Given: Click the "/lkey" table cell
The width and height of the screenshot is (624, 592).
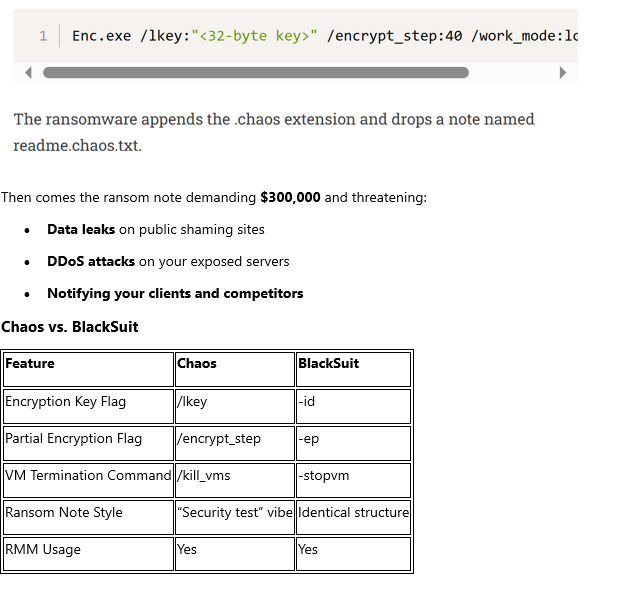Looking at the screenshot, I should tap(235, 406).
